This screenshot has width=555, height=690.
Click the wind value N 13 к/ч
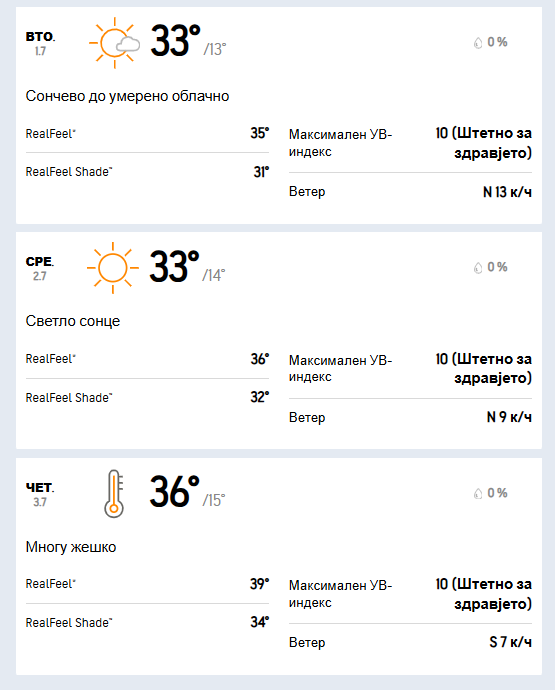coord(507,192)
